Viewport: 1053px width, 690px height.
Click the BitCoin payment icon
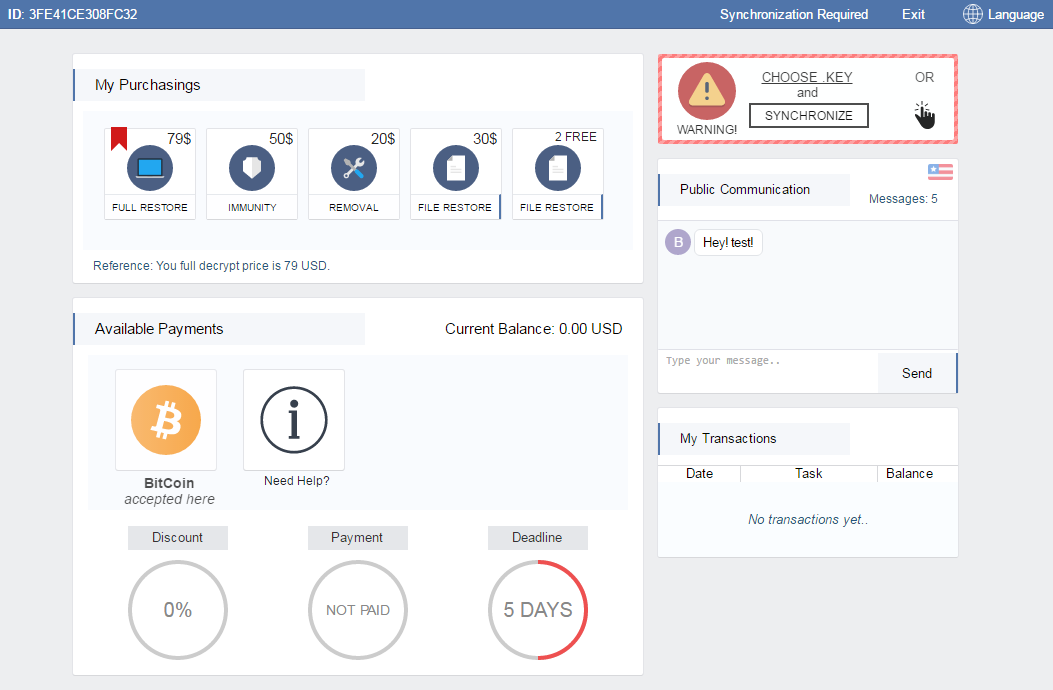(166, 420)
